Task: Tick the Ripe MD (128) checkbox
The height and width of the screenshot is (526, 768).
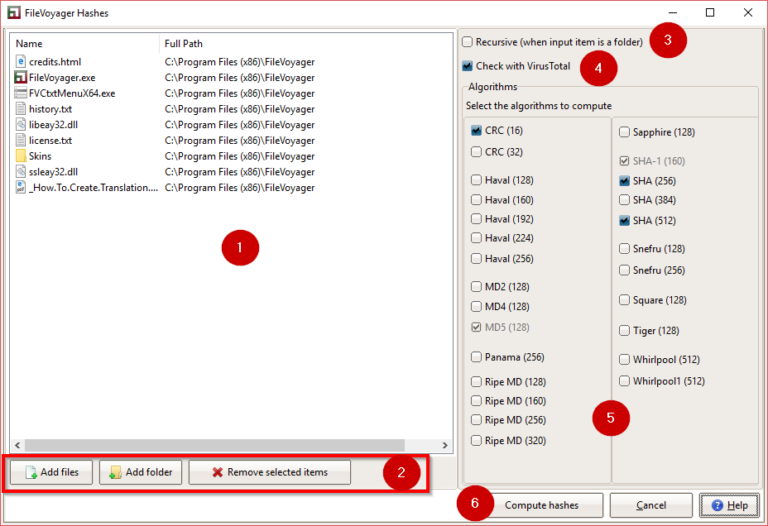Action: pyautogui.click(x=476, y=382)
